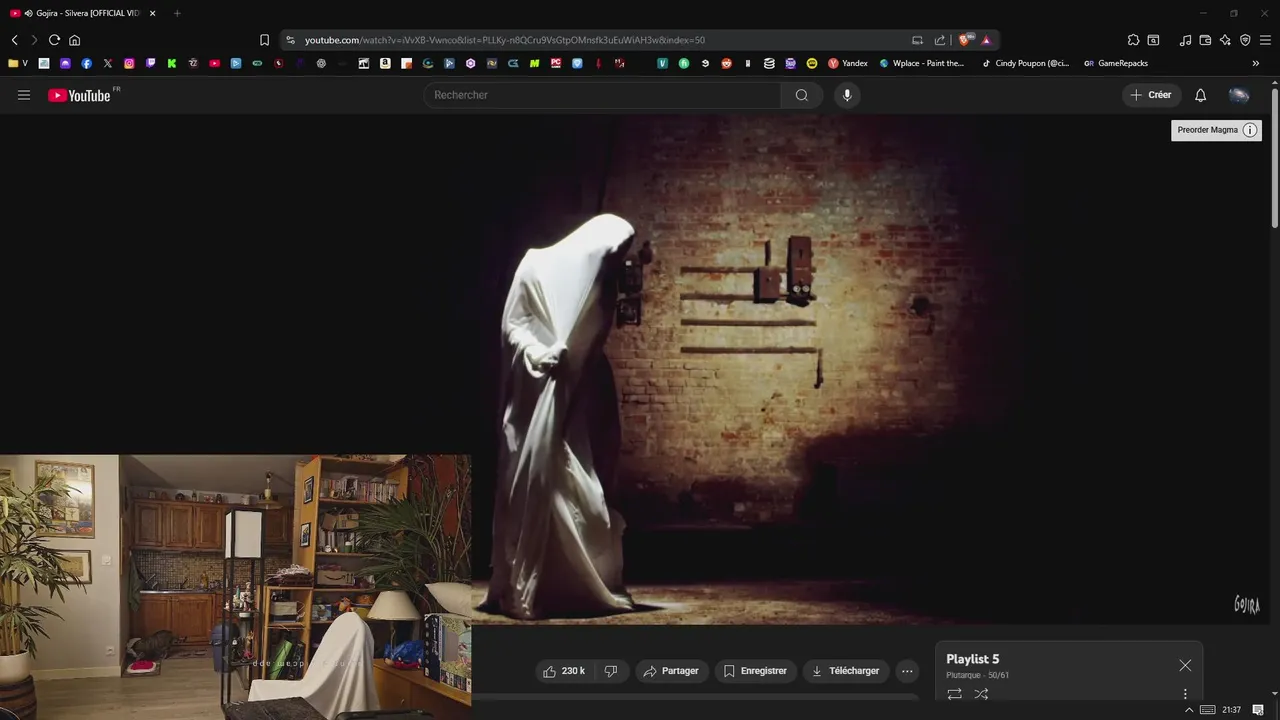Viewport: 1280px width, 720px height.
Task: Open the Brave Wallet icon
Action: pyautogui.click(x=1205, y=40)
